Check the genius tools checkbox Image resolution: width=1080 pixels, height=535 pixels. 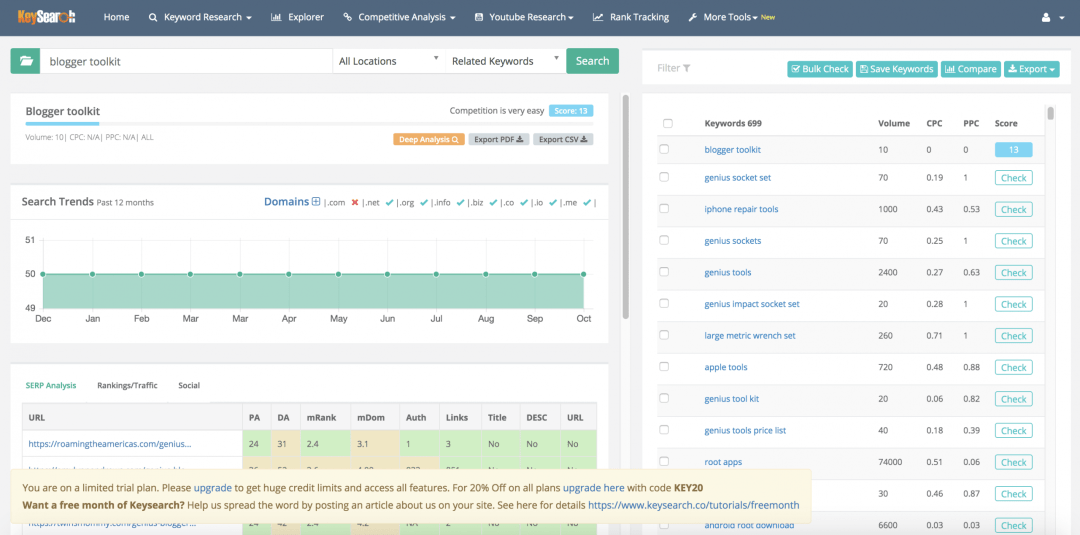664,272
